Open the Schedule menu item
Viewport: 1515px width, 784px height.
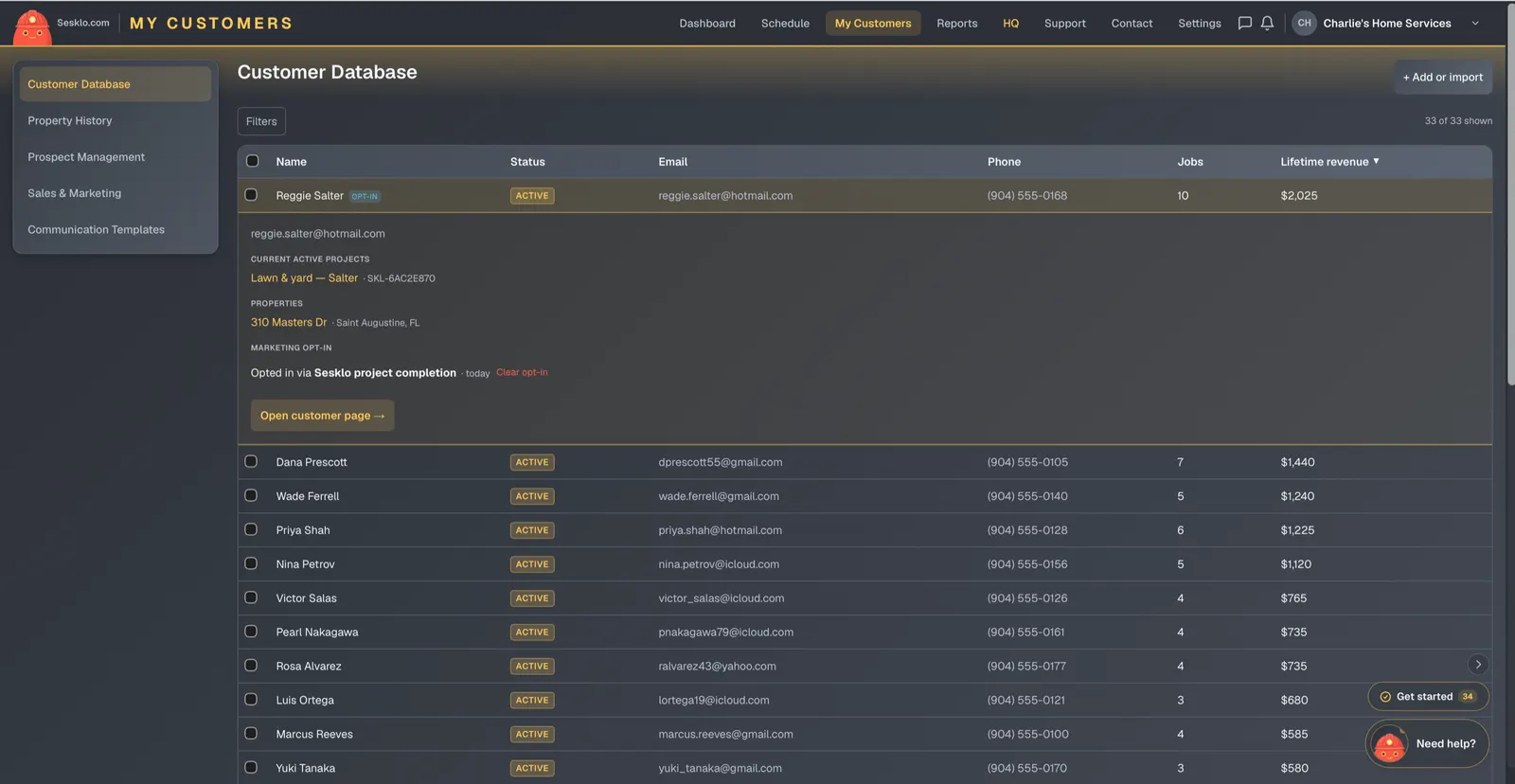pos(785,24)
